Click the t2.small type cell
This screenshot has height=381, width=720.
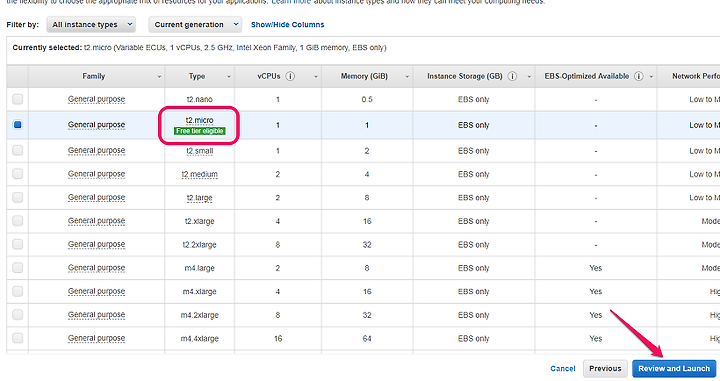(x=200, y=151)
